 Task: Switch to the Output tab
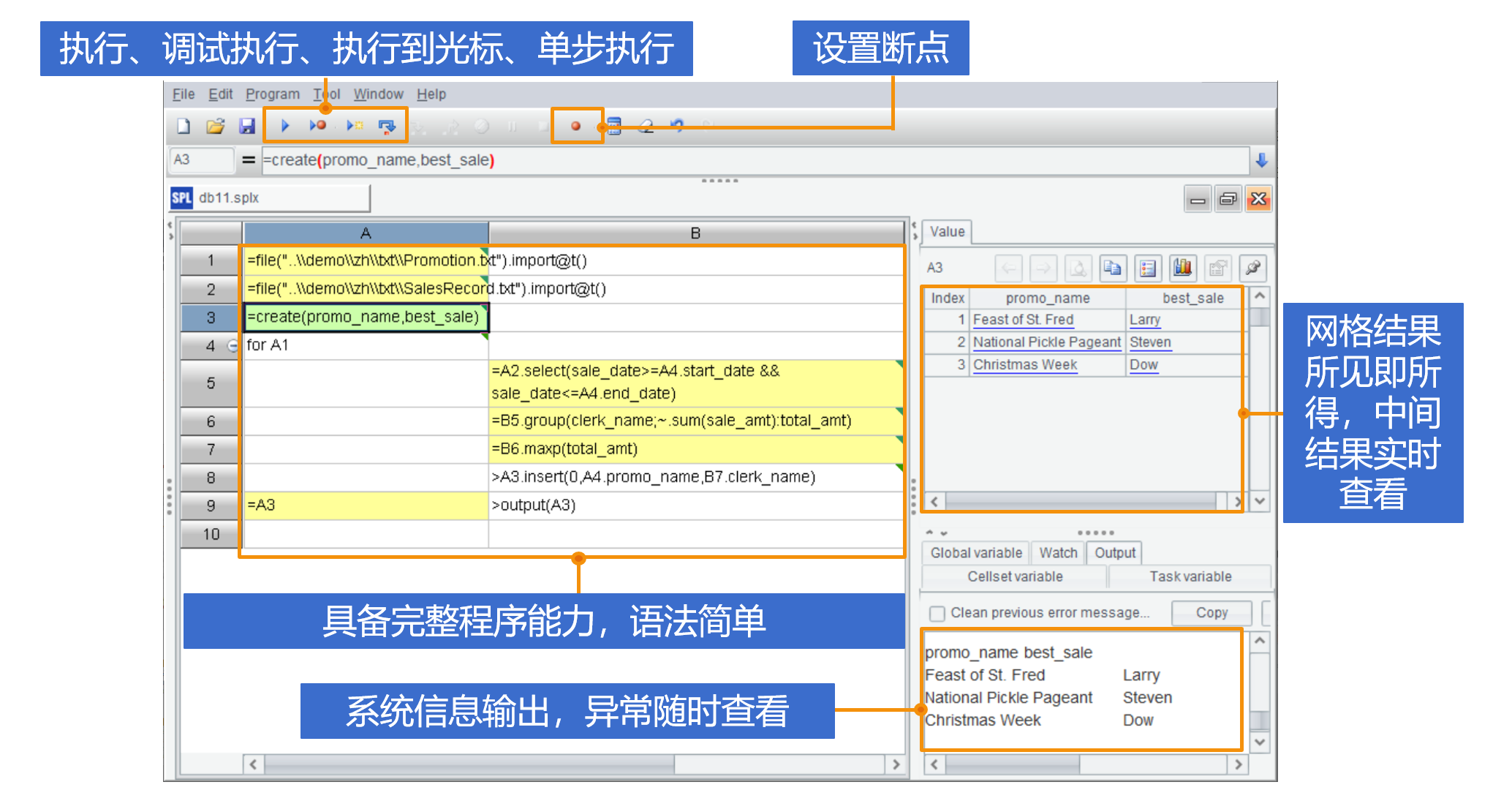(x=1114, y=552)
